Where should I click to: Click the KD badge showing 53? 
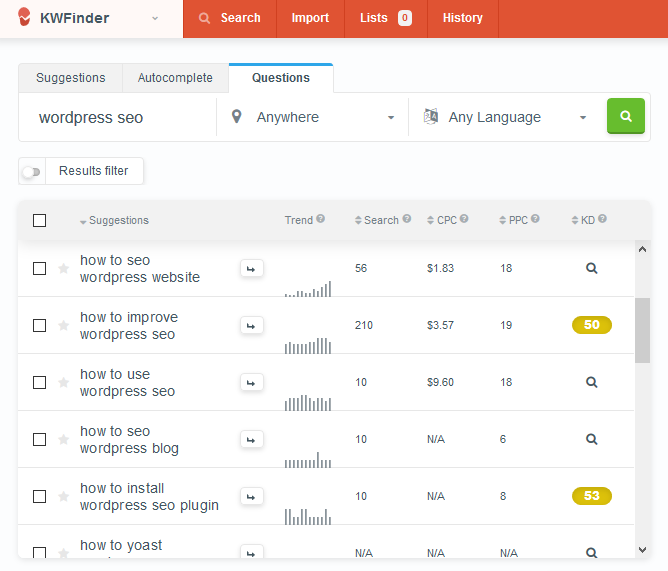(x=592, y=496)
